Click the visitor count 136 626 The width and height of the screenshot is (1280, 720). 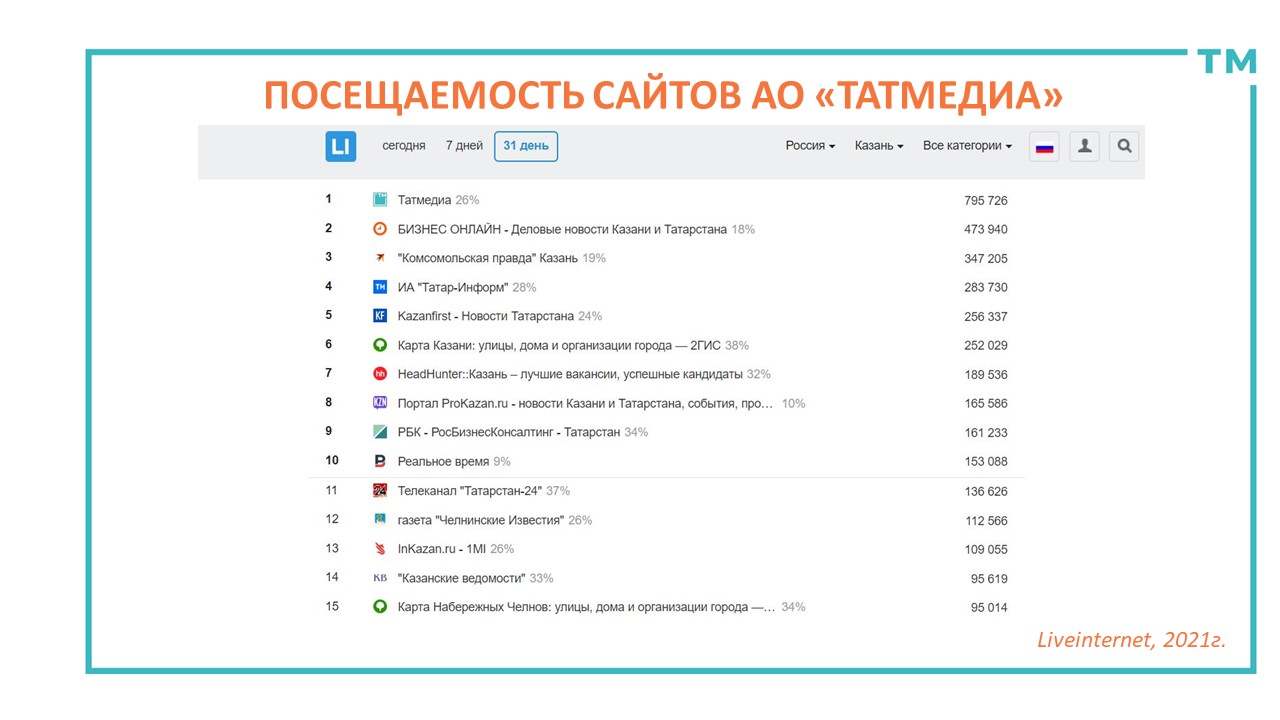click(986, 492)
